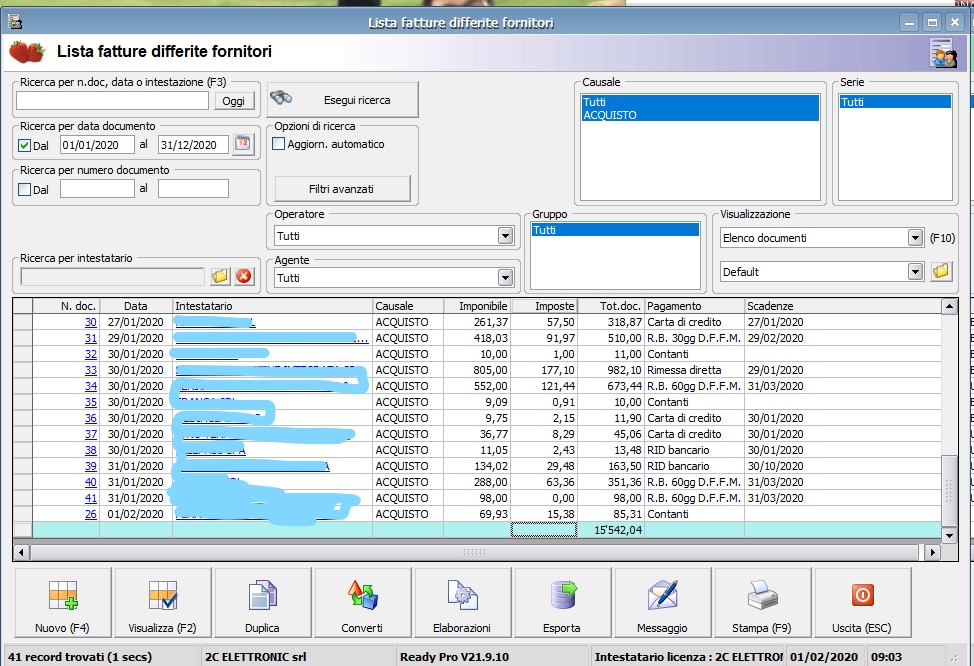Image resolution: width=974 pixels, height=666 pixels.
Task: Open the calendar picker next to date range
Action: (243, 144)
